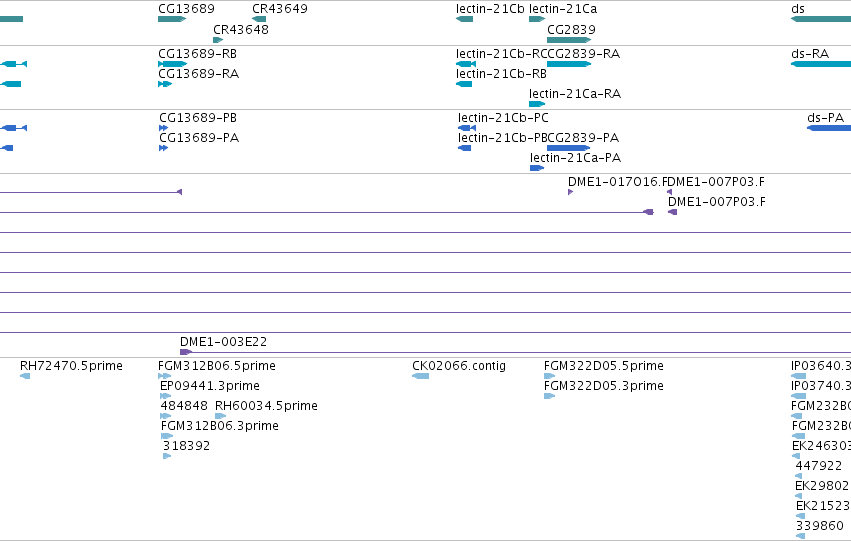Select the DME1-017O16.F purple arrow glyph
The image size is (851, 541).
pos(570,192)
